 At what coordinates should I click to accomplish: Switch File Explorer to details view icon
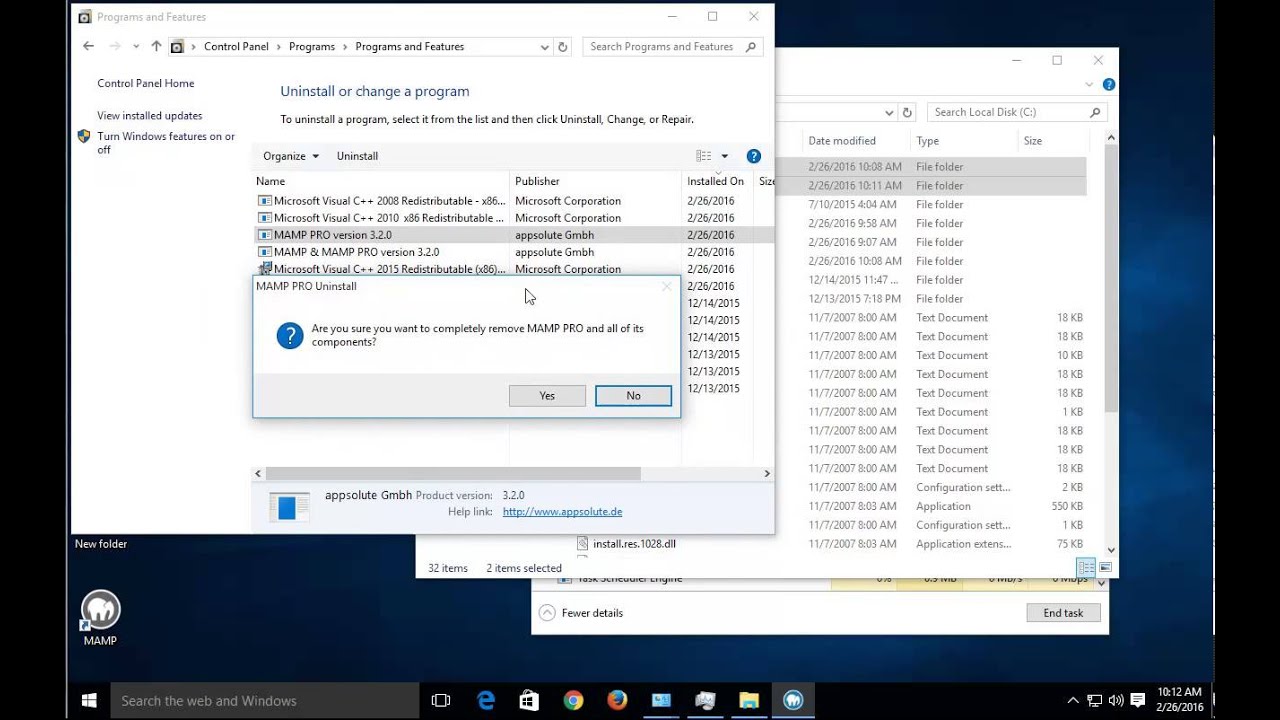point(1086,567)
